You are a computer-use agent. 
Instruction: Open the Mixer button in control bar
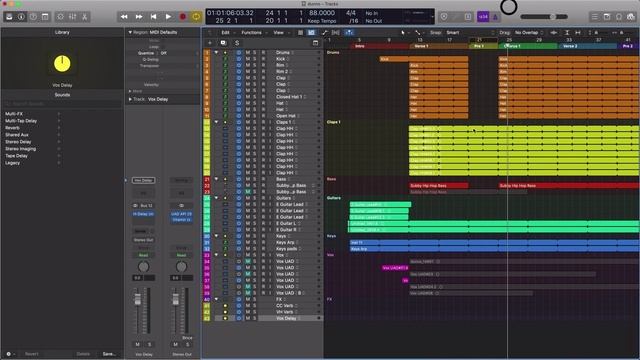coord(73,17)
